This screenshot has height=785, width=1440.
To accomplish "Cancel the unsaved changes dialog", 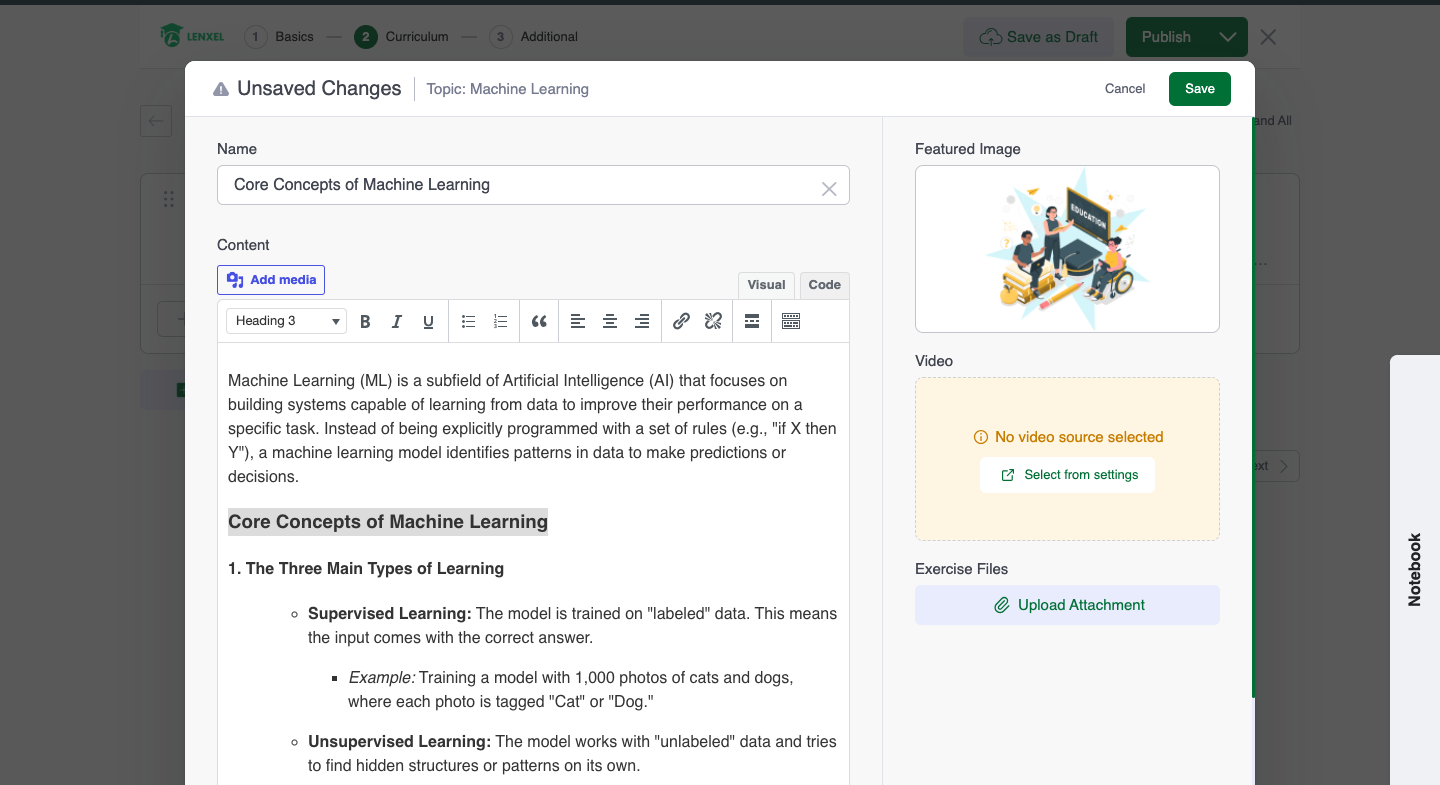I will 1125,89.
